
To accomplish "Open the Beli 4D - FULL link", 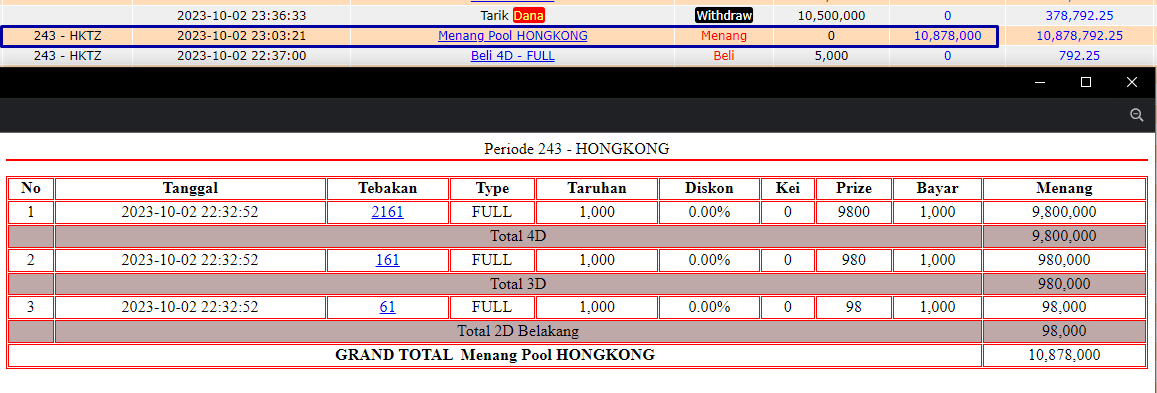I will point(513,55).
